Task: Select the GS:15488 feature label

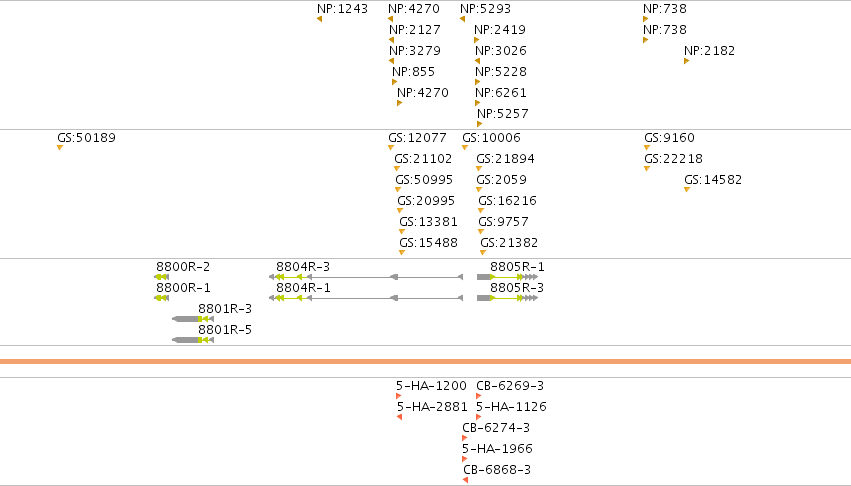Action: point(428,243)
